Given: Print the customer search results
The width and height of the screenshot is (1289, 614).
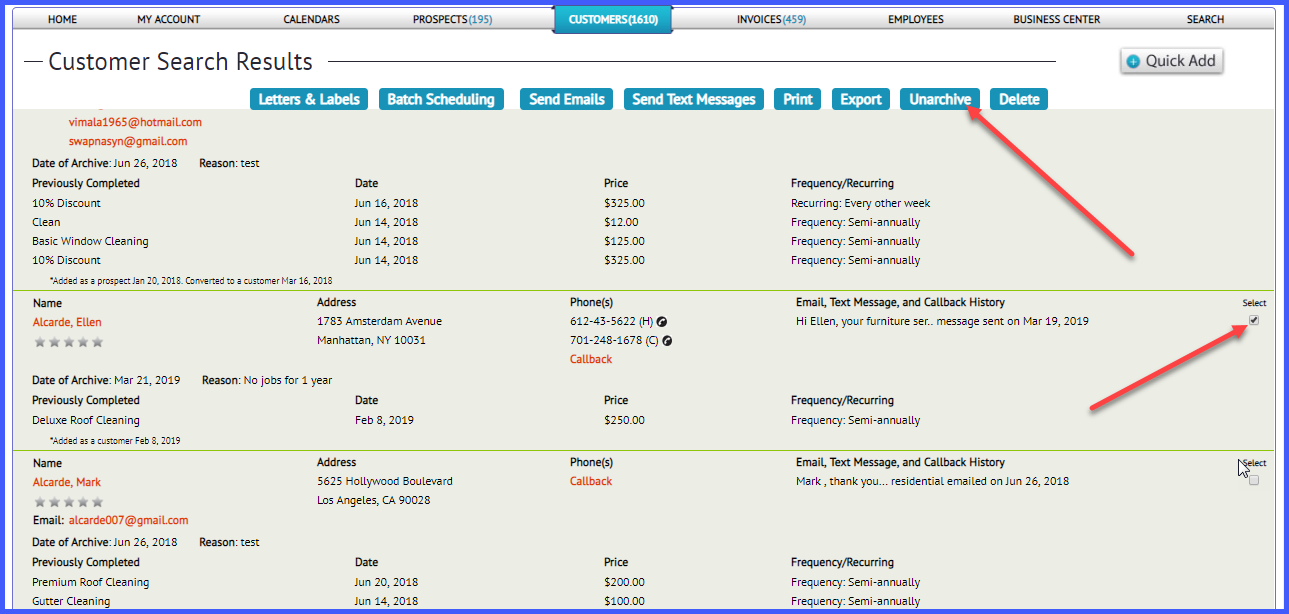Looking at the screenshot, I should click(798, 99).
